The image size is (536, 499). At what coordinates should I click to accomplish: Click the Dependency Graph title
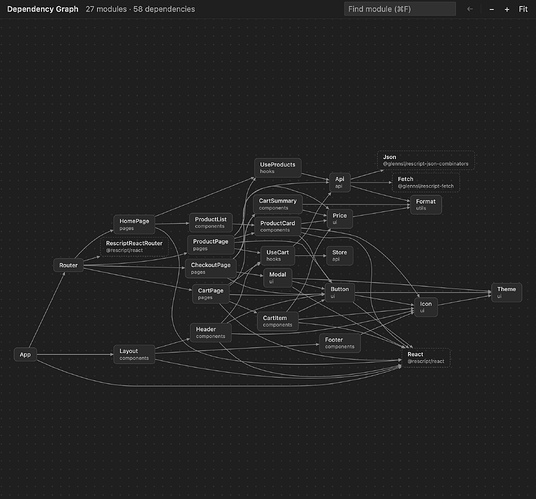tap(43, 9)
